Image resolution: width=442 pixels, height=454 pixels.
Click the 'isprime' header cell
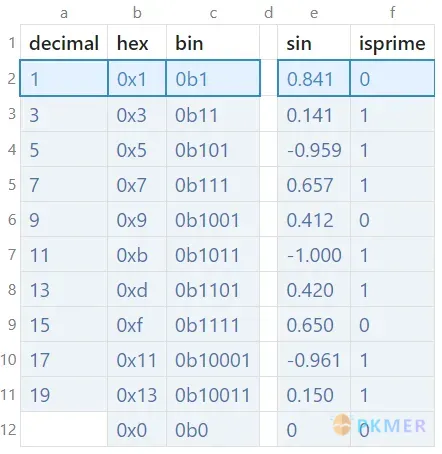[x=392, y=42]
